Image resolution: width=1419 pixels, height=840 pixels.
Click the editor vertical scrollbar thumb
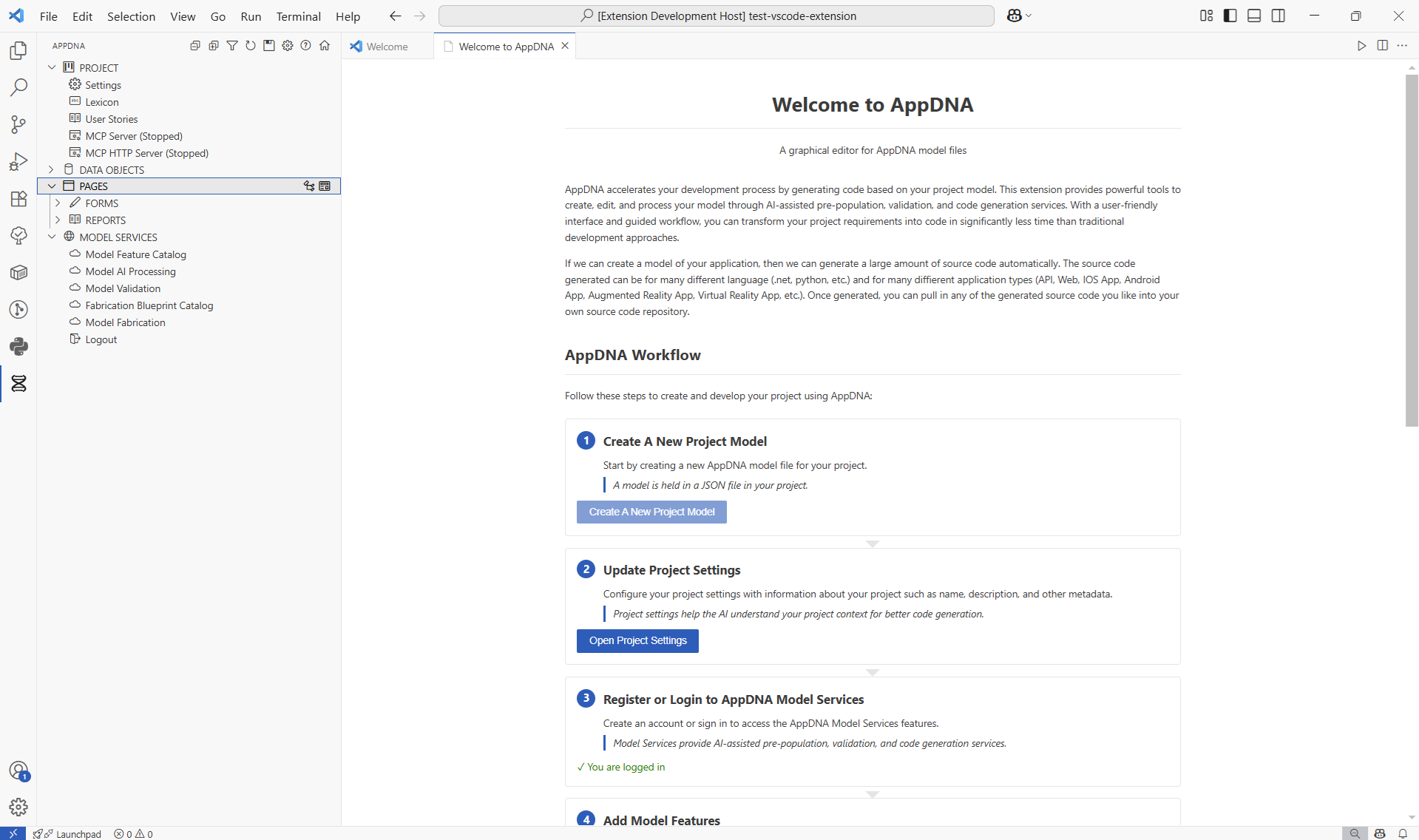point(1412,251)
